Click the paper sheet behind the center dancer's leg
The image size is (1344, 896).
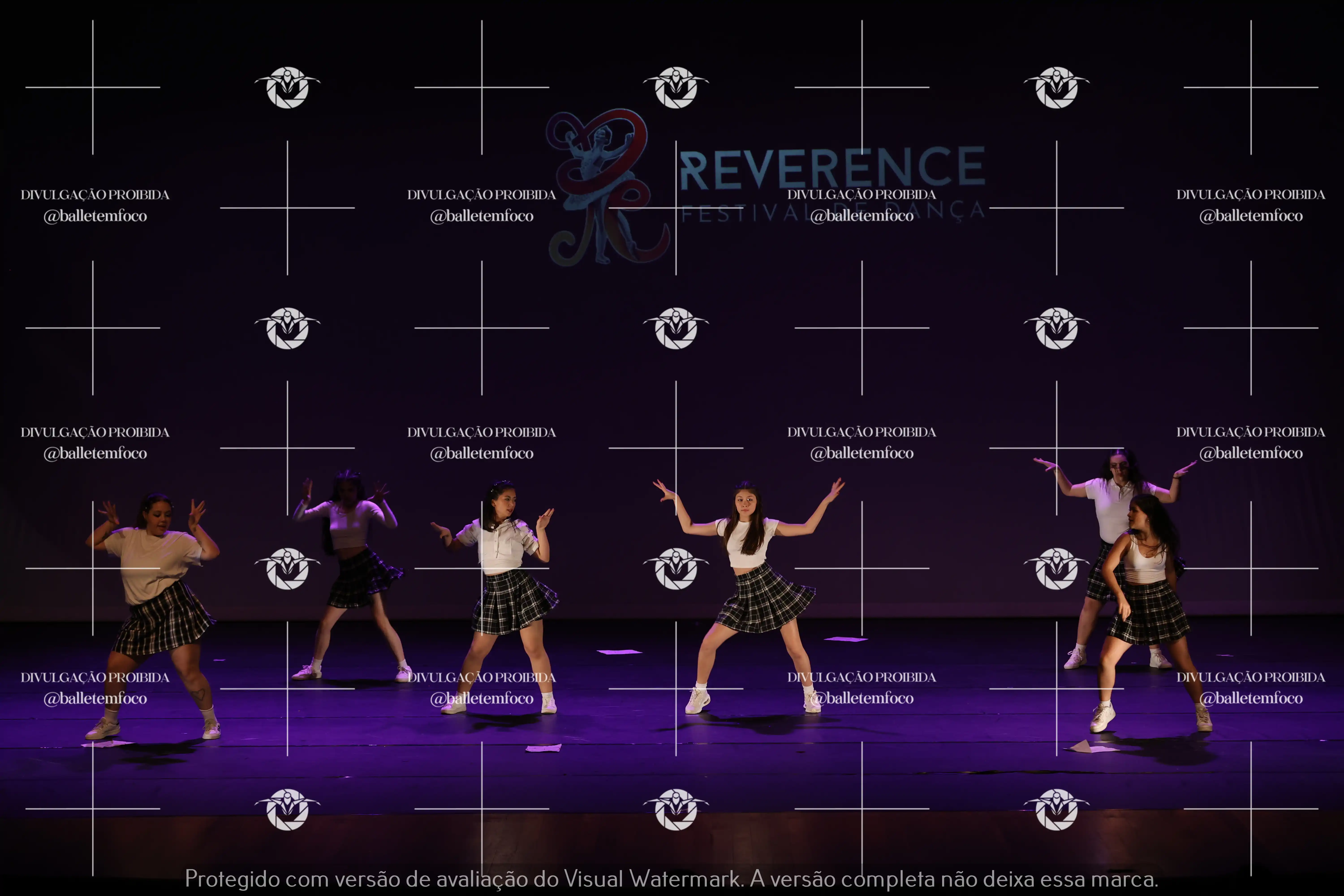[x=846, y=639]
